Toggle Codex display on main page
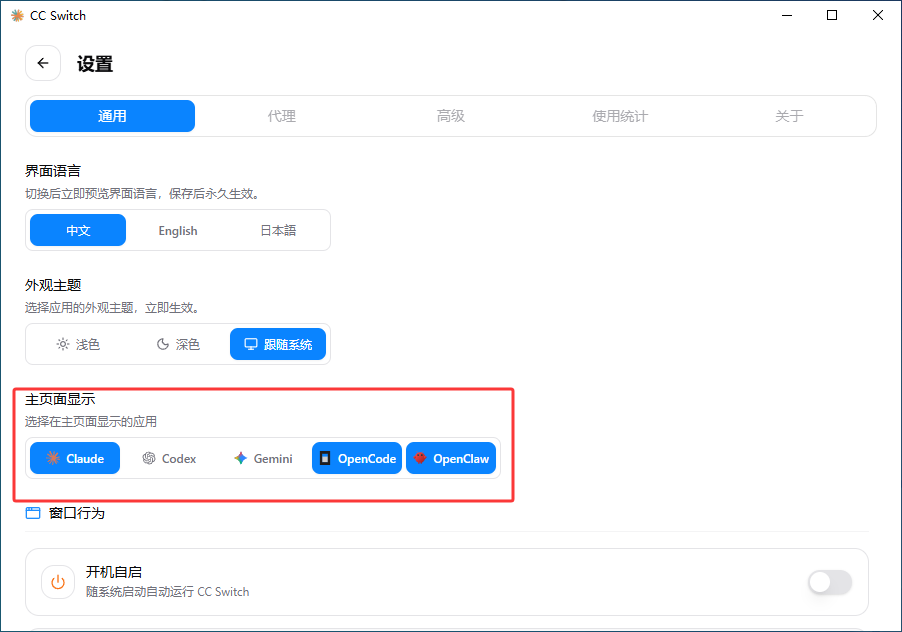 (x=169, y=458)
